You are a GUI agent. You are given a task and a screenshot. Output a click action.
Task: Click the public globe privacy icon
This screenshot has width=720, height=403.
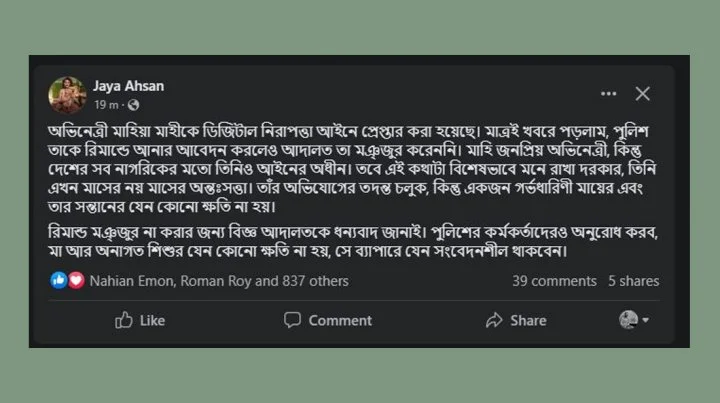(x=134, y=105)
